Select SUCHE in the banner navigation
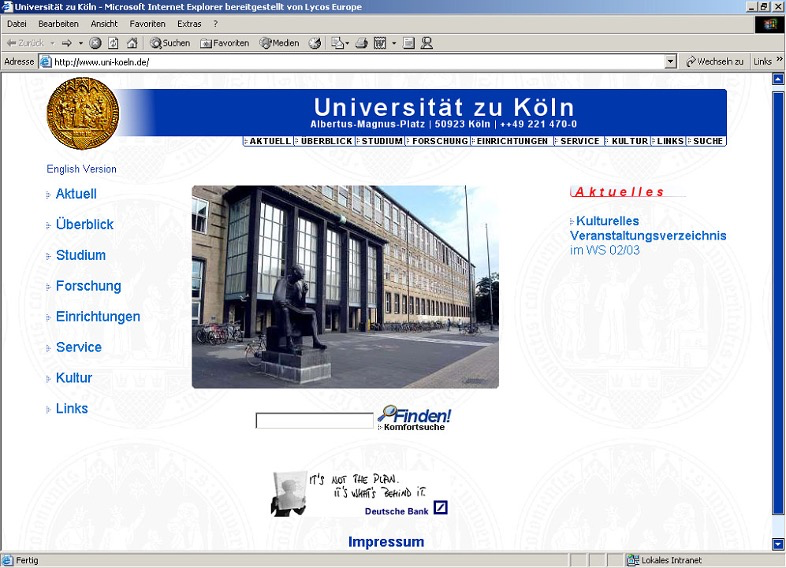This screenshot has height=568, width=786. (706, 141)
